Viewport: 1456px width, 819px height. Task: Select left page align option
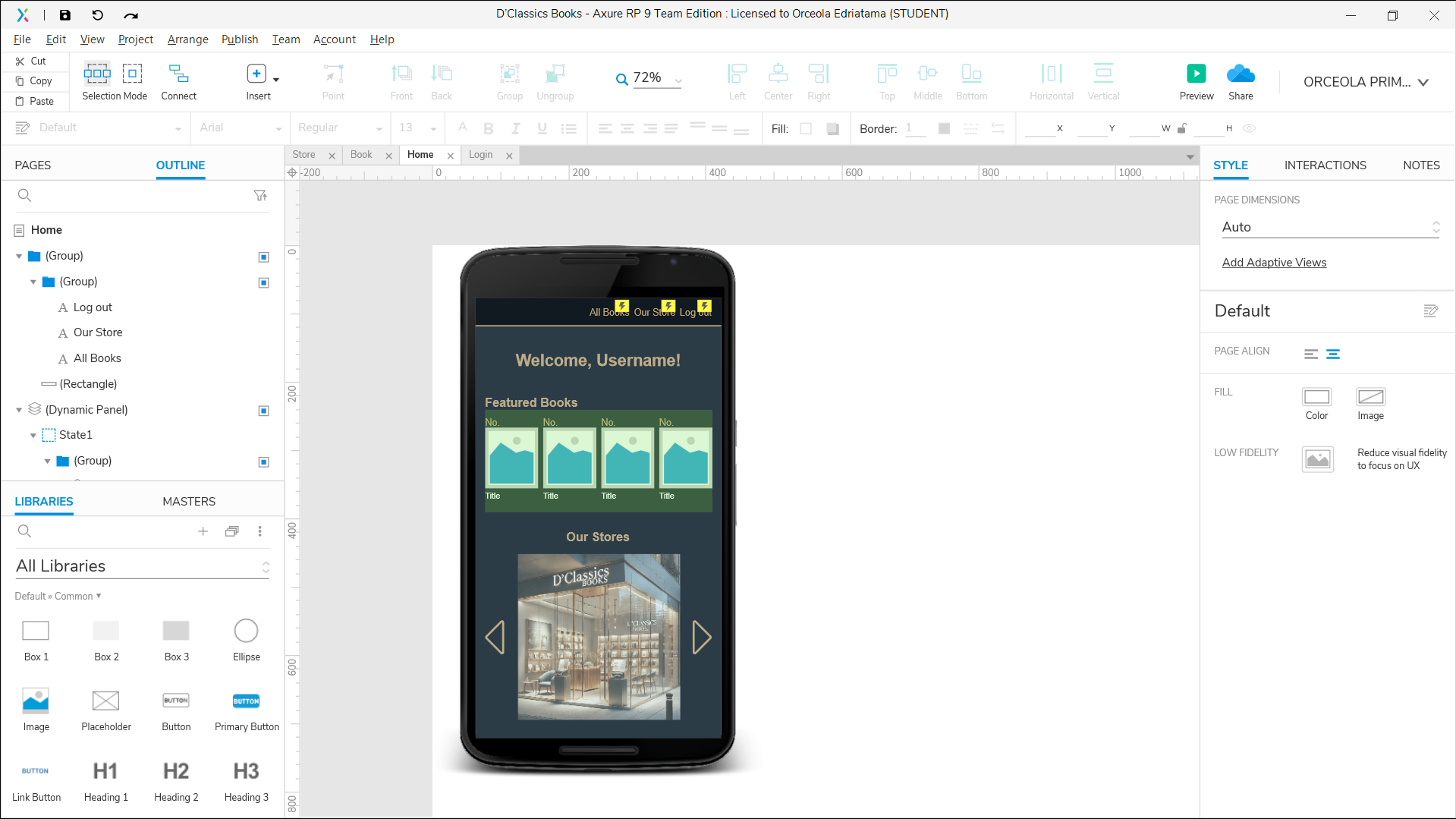(1310, 354)
